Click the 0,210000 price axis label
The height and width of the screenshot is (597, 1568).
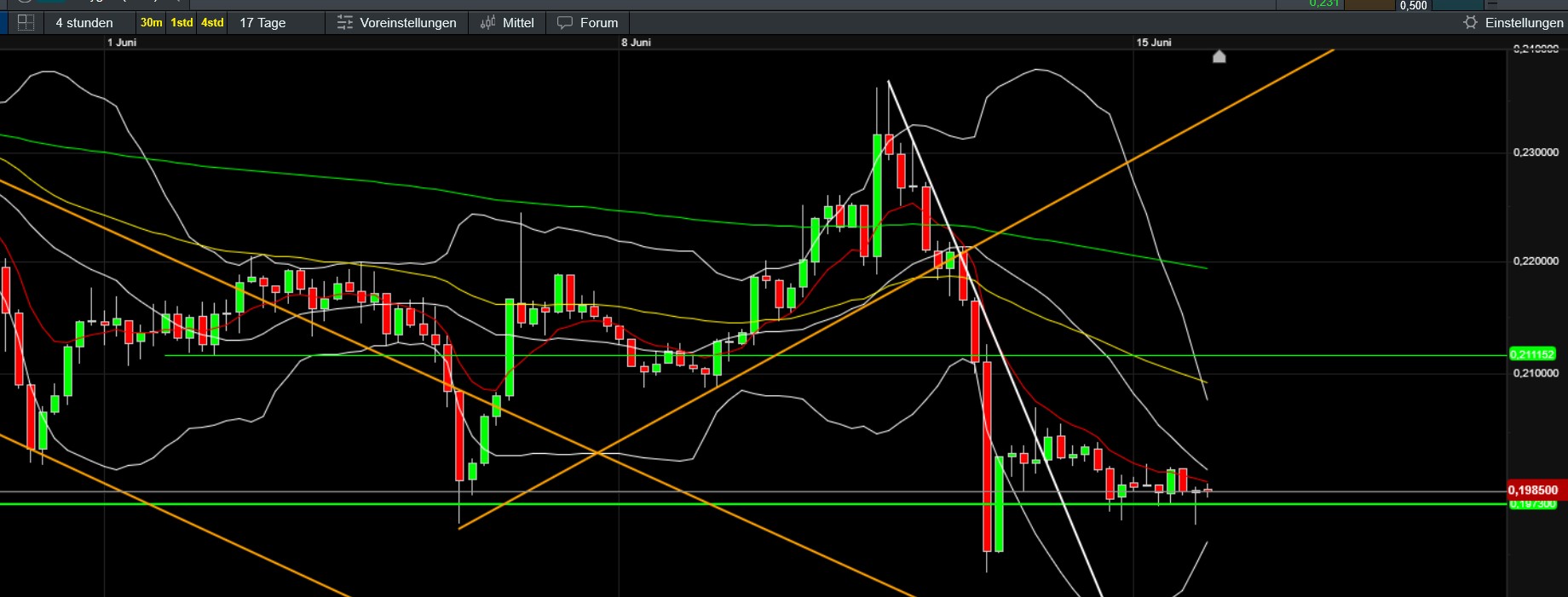[x=1536, y=373]
